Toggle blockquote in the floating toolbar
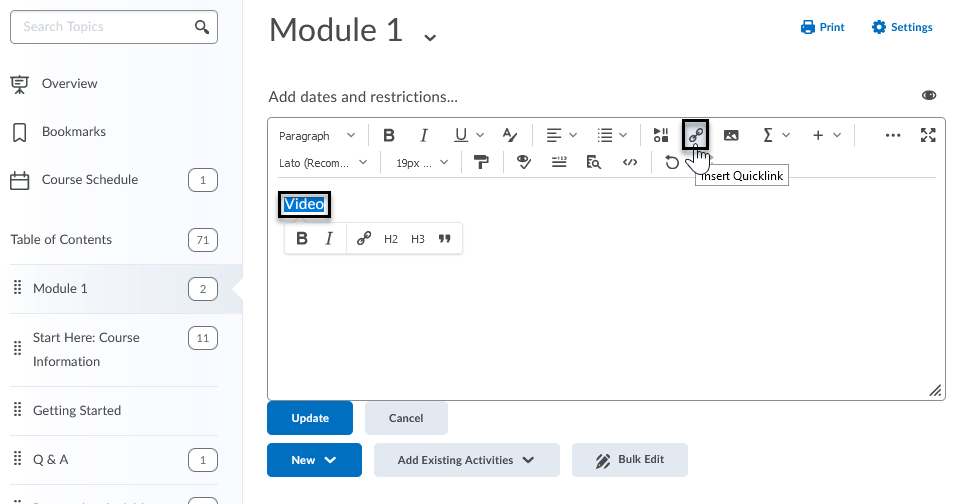The width and height of the screenshot is (976, 504). [445, 239]
